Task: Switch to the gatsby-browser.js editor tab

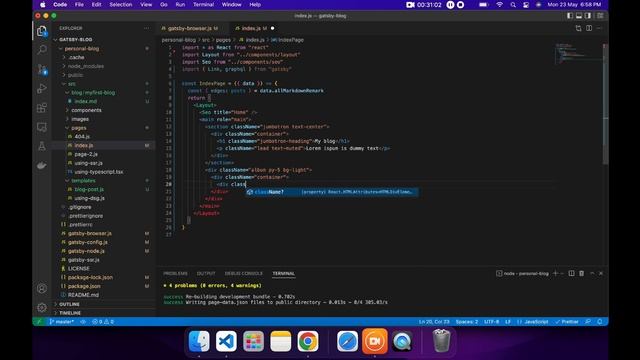Action: 190,28
